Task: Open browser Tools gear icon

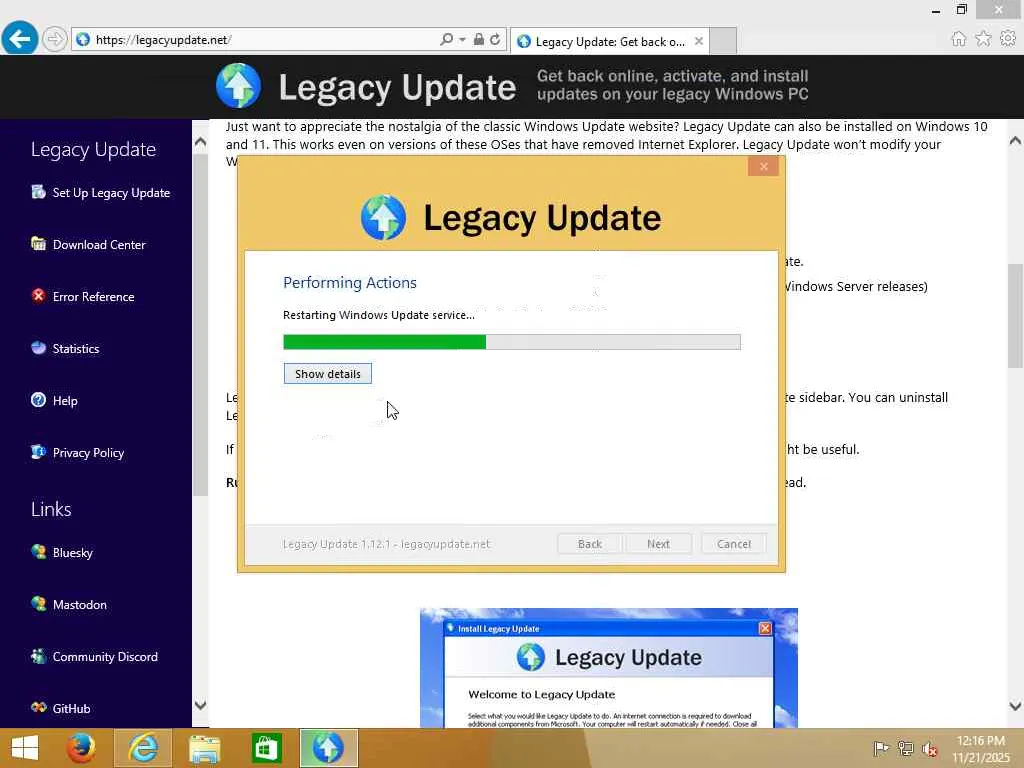Action: [x=1008, y=39]
